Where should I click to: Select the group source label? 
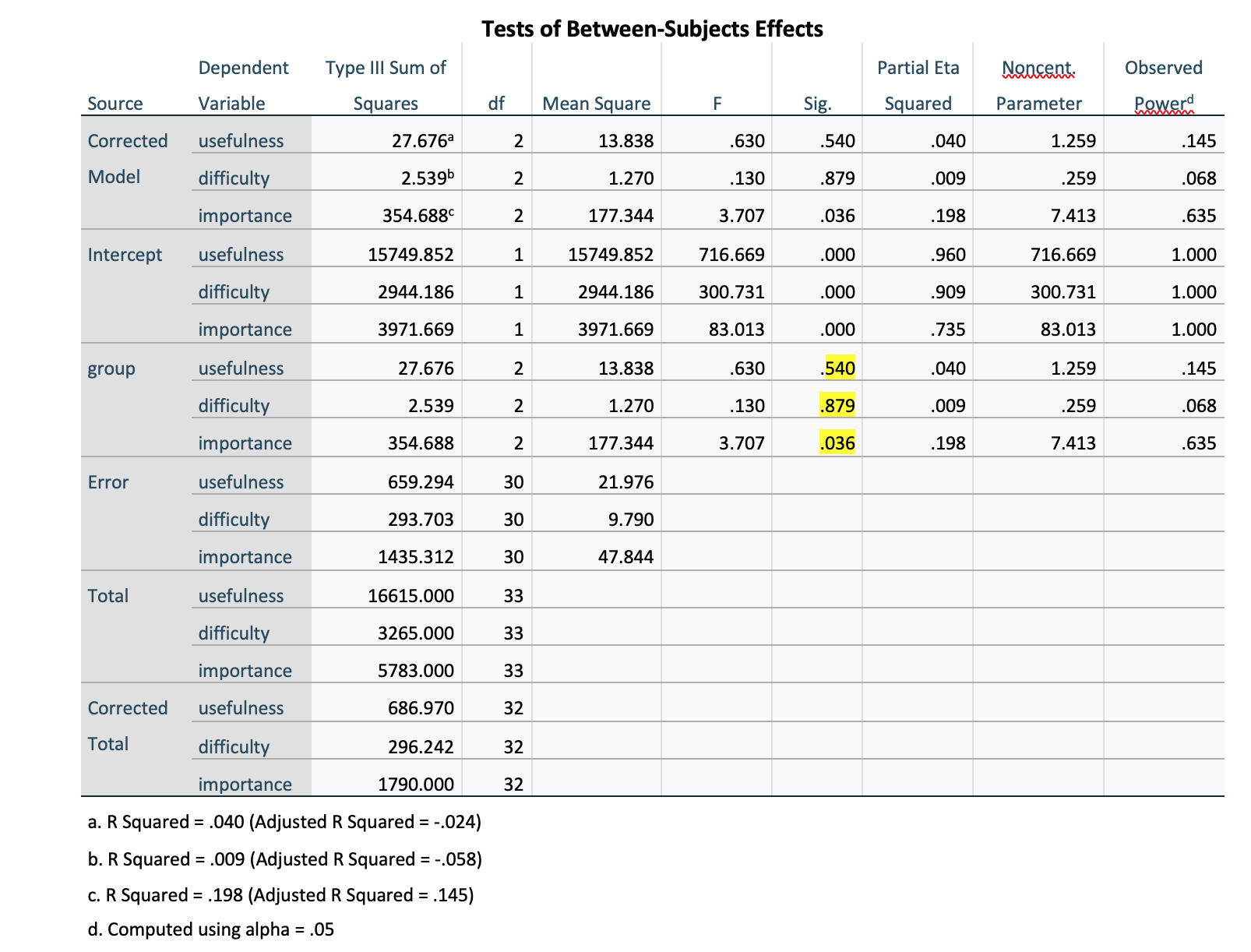[111, 369]
